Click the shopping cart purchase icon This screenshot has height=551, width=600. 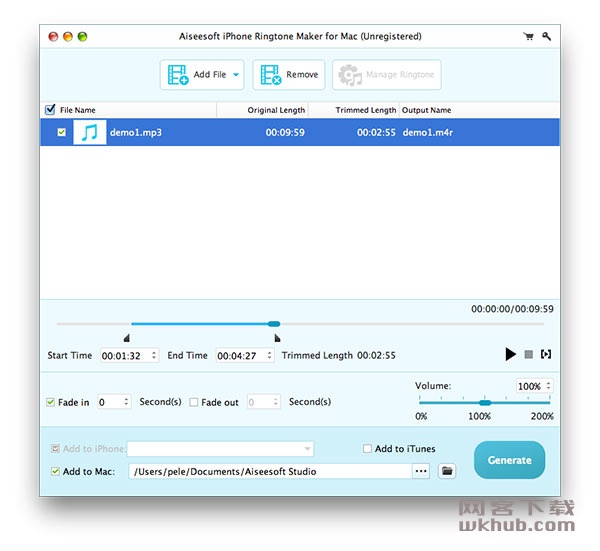tap(528, 36)
